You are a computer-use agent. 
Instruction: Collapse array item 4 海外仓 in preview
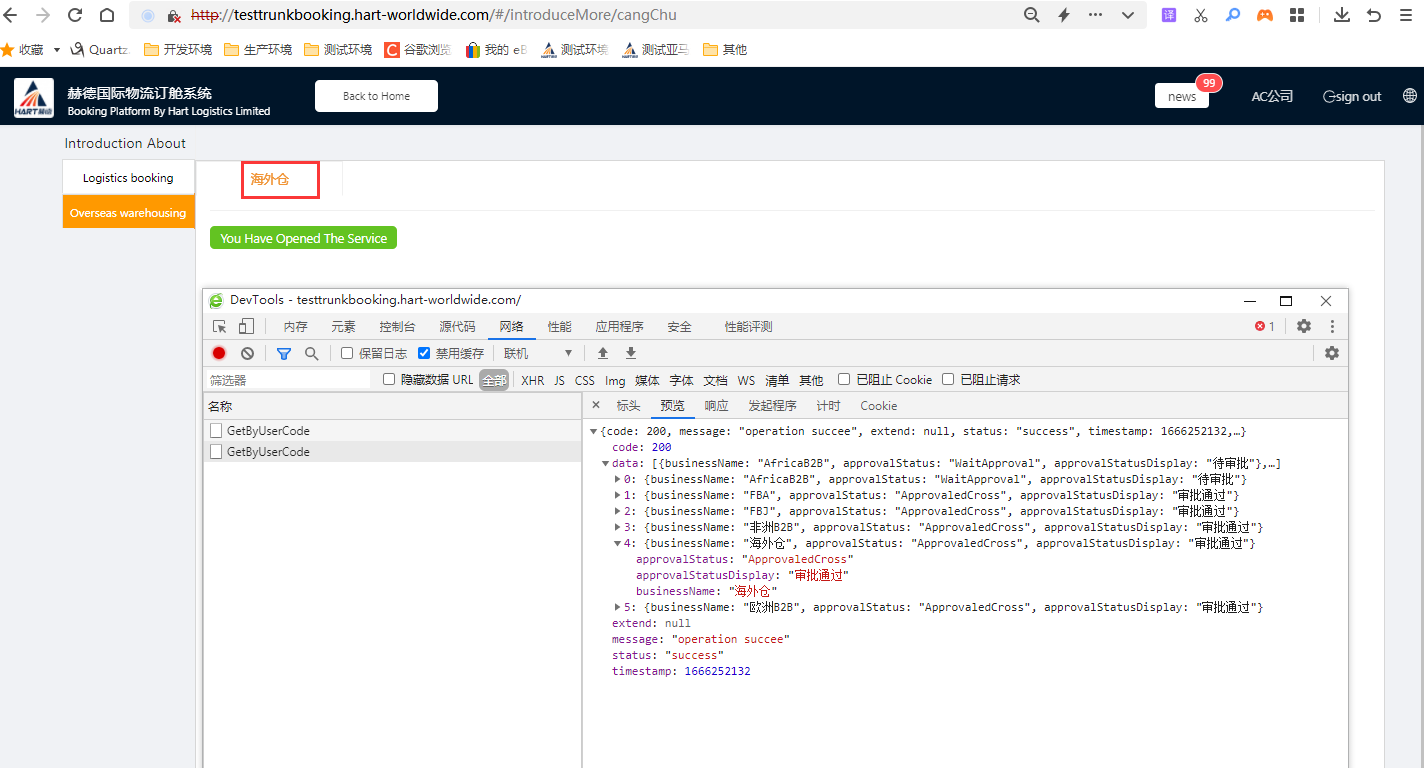pyautogui.click(x=618, y=544)
